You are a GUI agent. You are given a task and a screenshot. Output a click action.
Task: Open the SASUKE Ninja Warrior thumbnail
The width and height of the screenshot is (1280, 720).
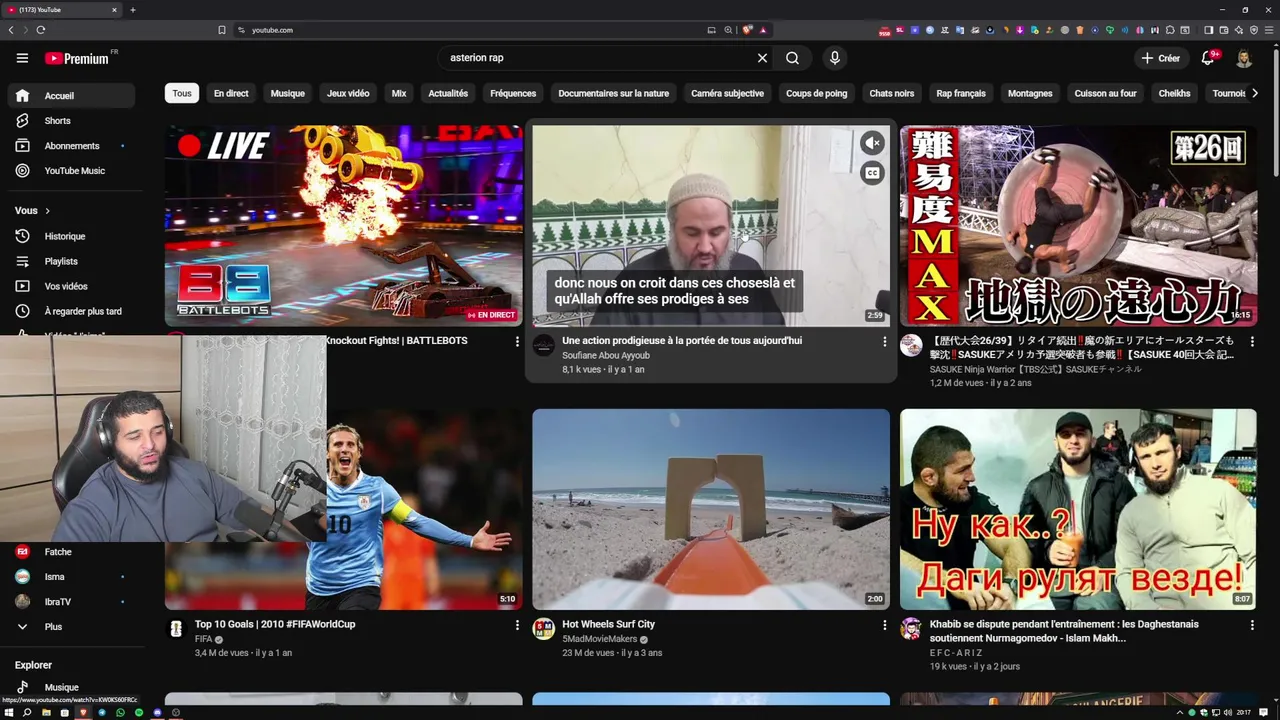point(1078,226)
